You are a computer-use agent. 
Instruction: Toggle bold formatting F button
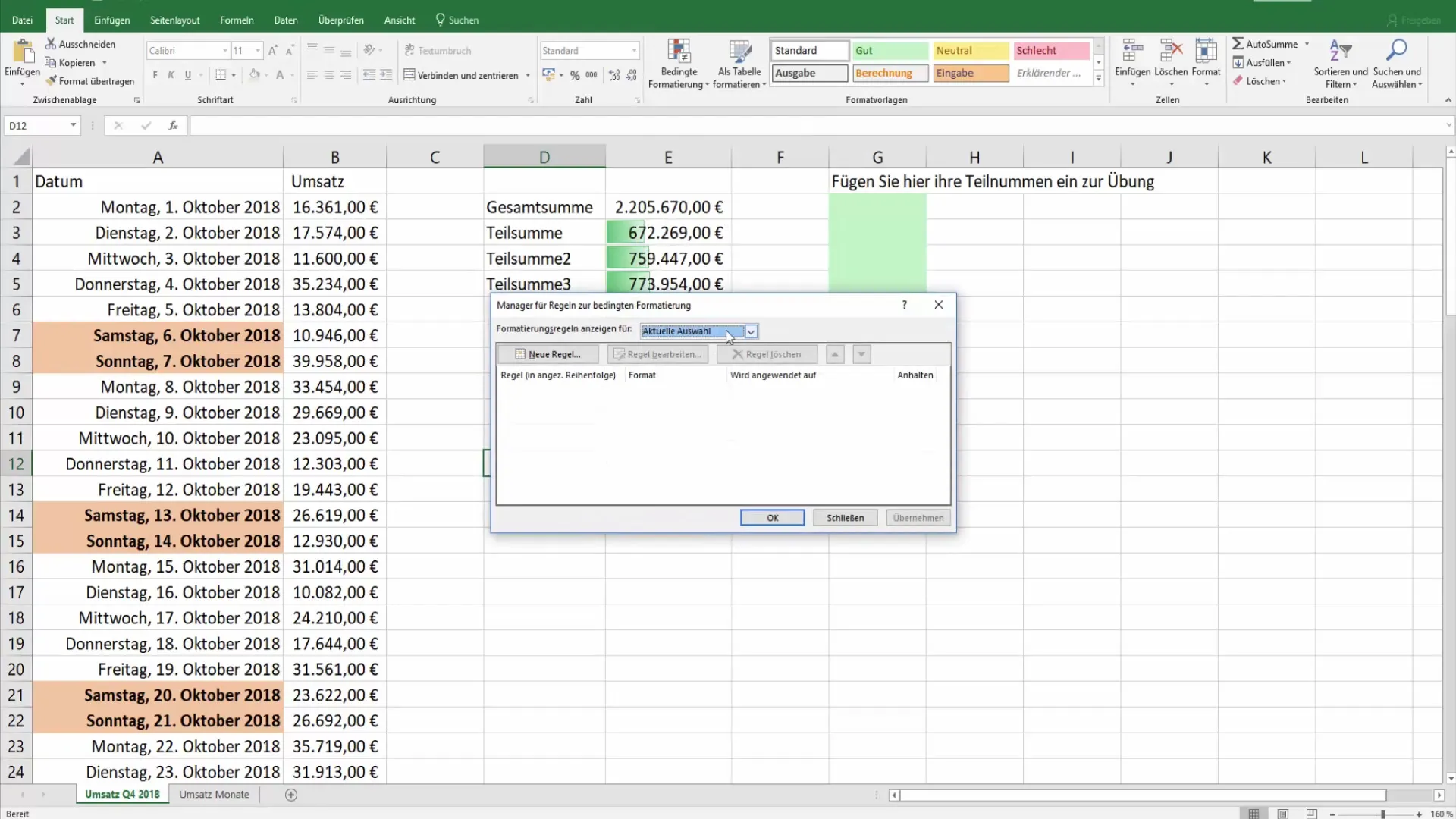[155, 75]
